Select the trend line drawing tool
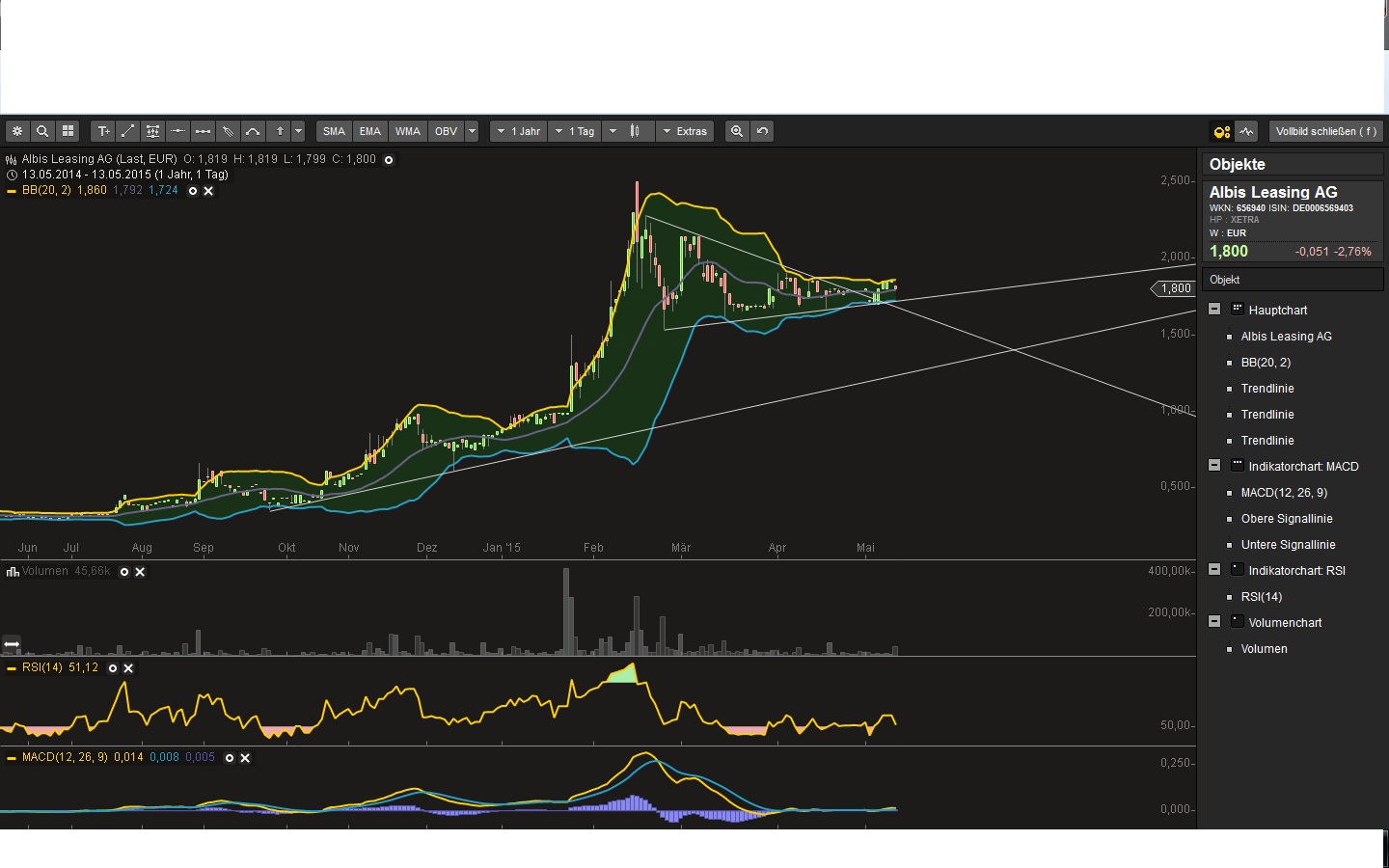Image resolution: width=1389 pixels, height=868 pixels. click(128, 131)
